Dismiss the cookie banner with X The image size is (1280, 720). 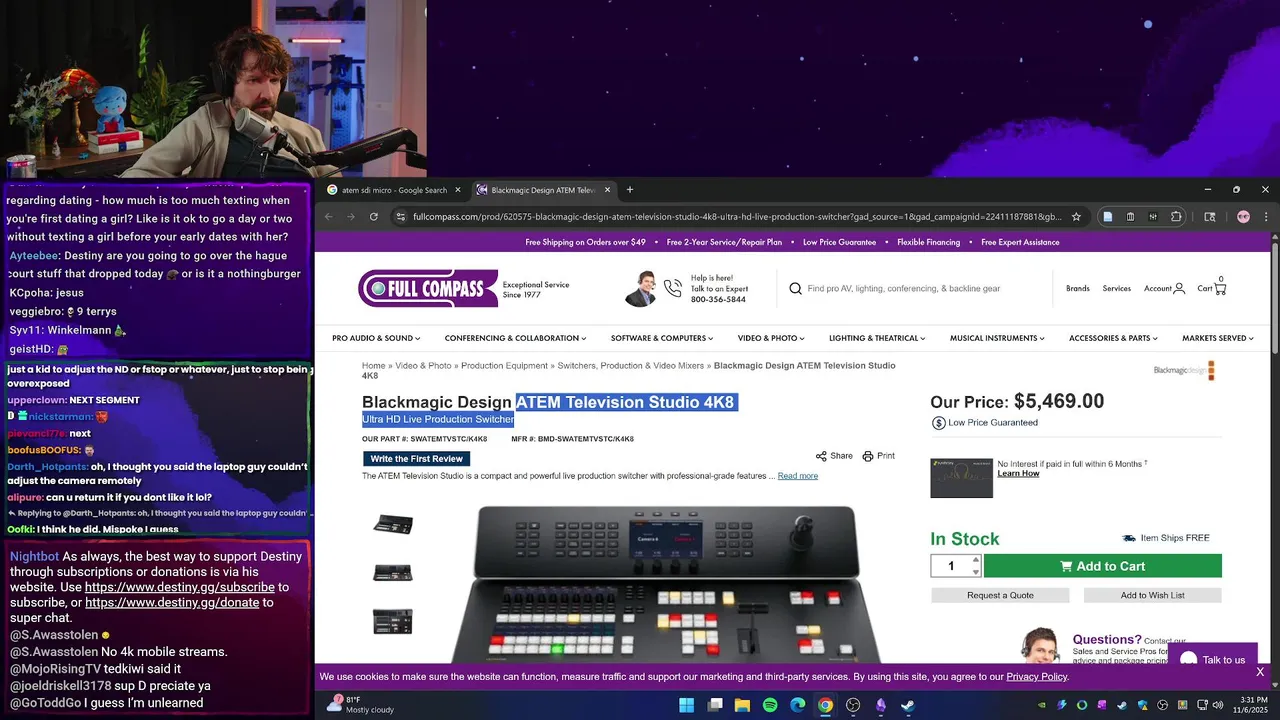pyautogui.click(x=1260, y=672)
